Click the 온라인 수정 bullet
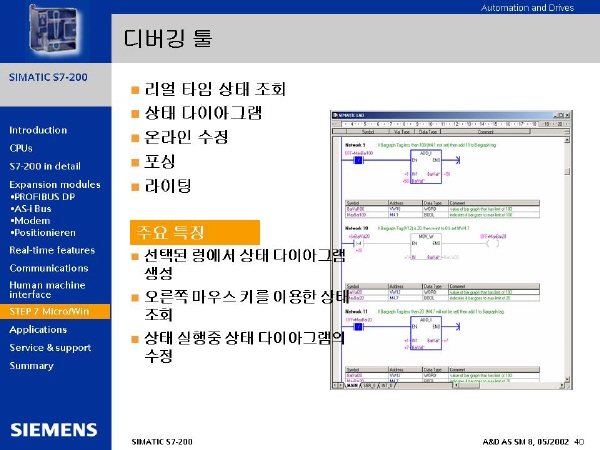Viewport: 600px width, 450px height. [x=186, y=137]
